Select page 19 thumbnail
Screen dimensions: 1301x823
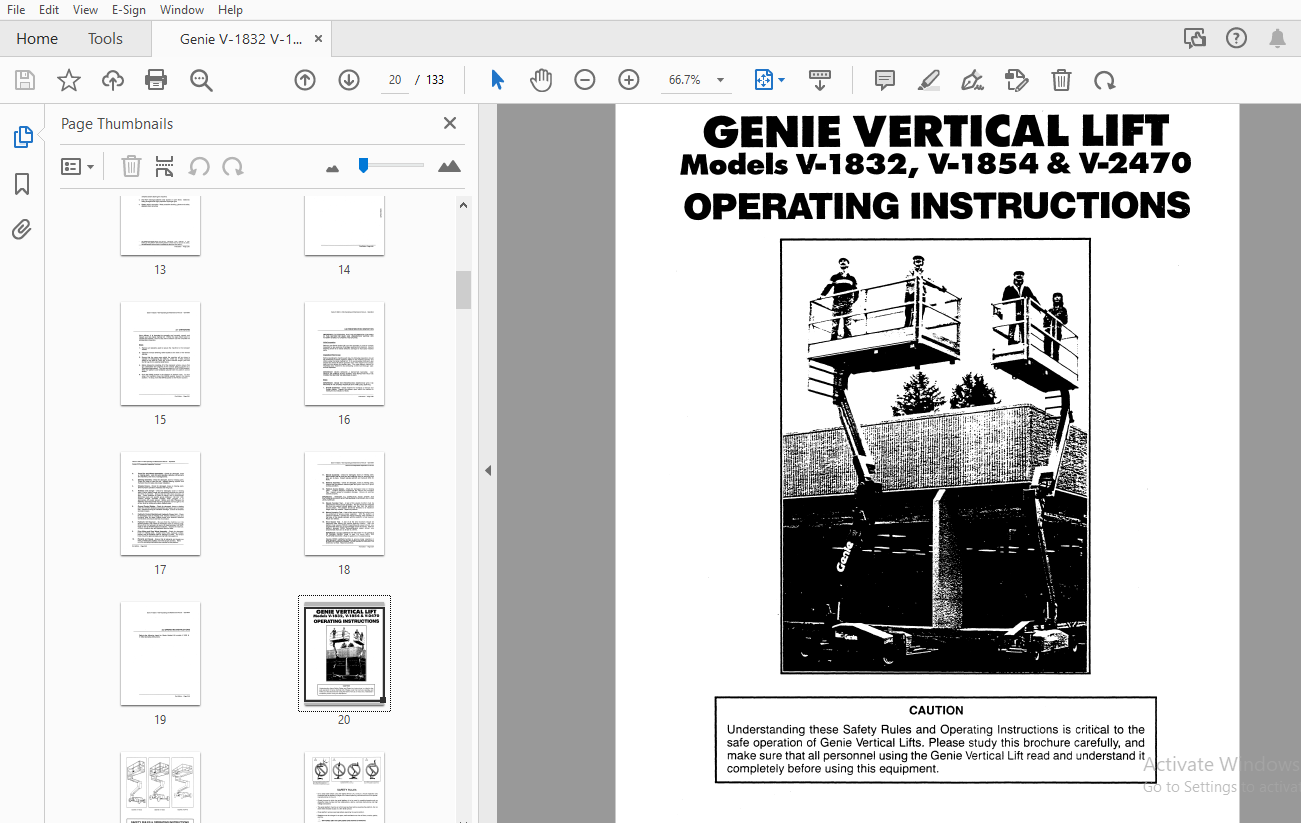[160, 654]
